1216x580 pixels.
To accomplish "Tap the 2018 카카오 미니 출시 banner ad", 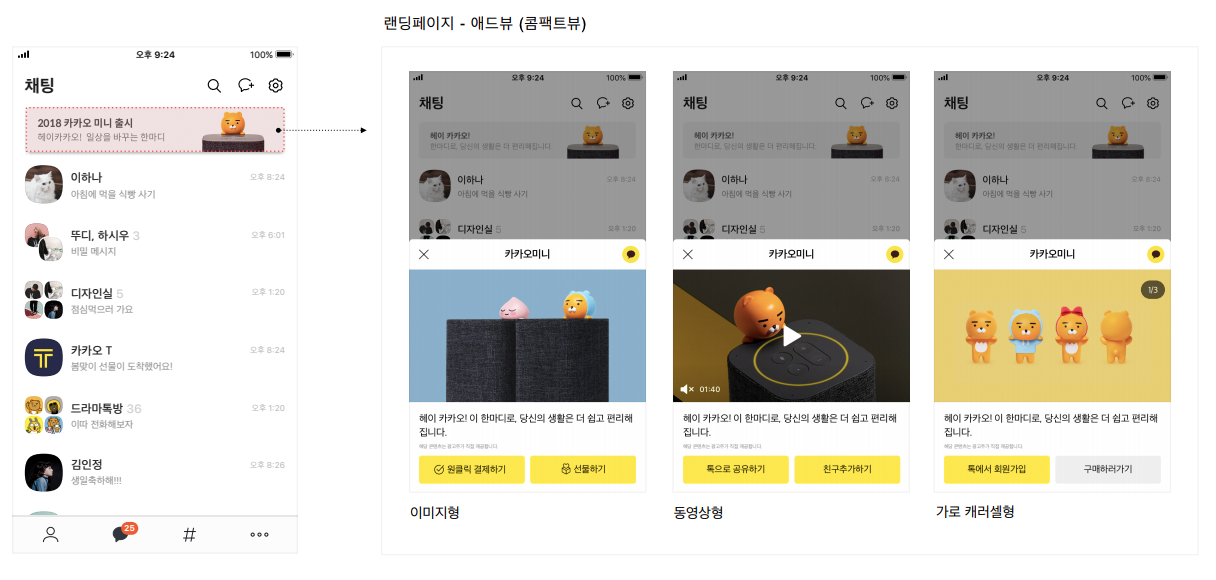I will click(155, 130).
